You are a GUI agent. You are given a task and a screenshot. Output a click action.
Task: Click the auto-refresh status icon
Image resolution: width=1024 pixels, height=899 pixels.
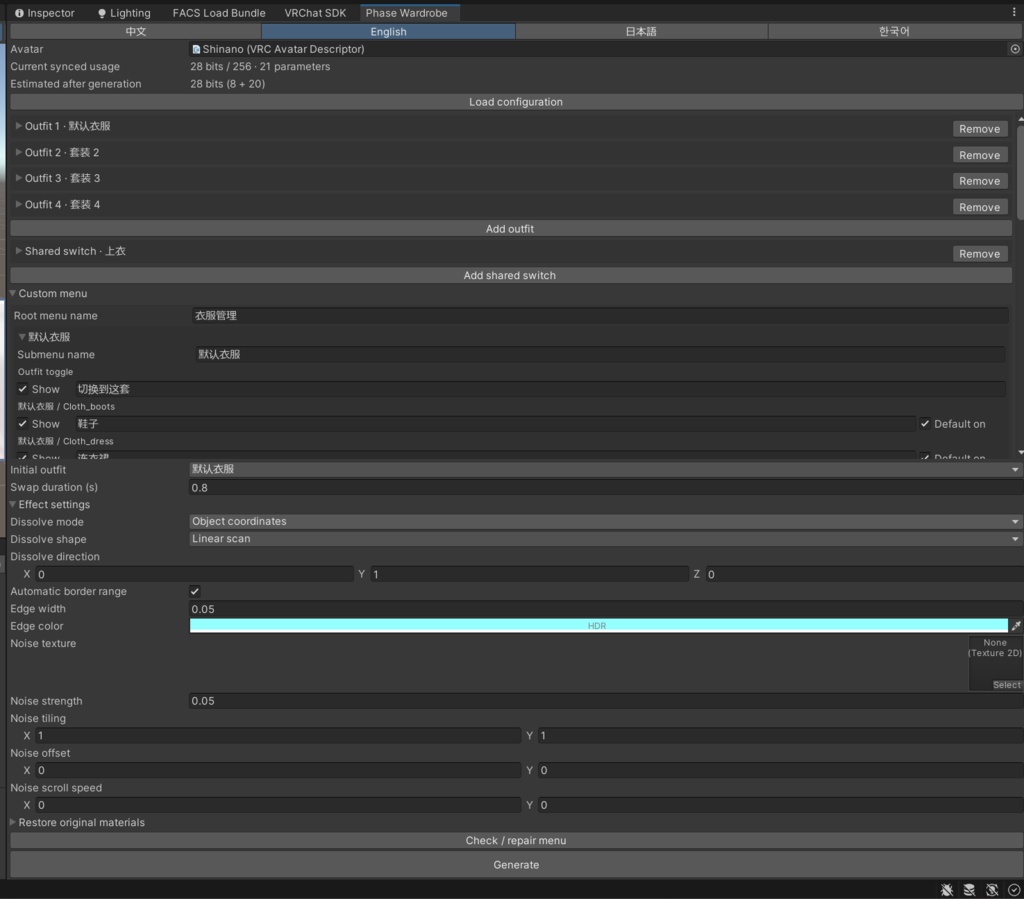tap(992, 889)
